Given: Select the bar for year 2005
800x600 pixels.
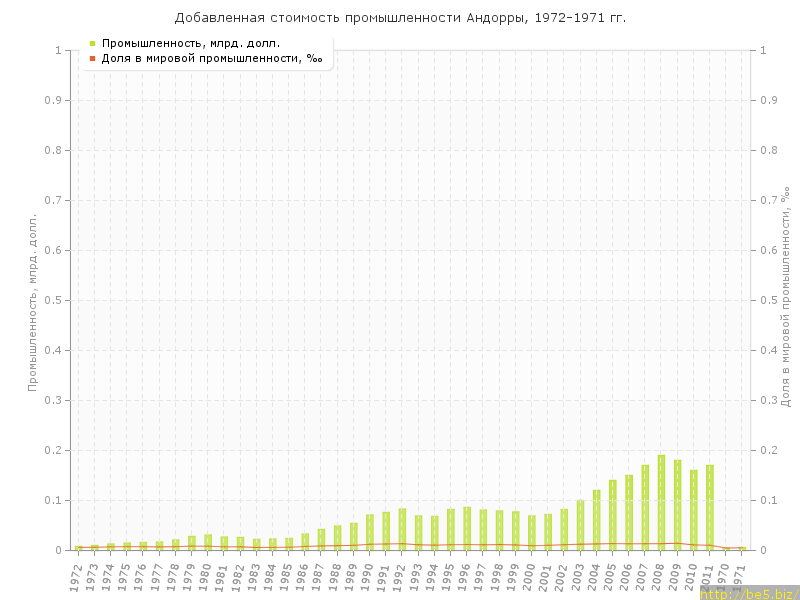Looking at the screenshot, I should pyautogui.click(x=613, y=515).
